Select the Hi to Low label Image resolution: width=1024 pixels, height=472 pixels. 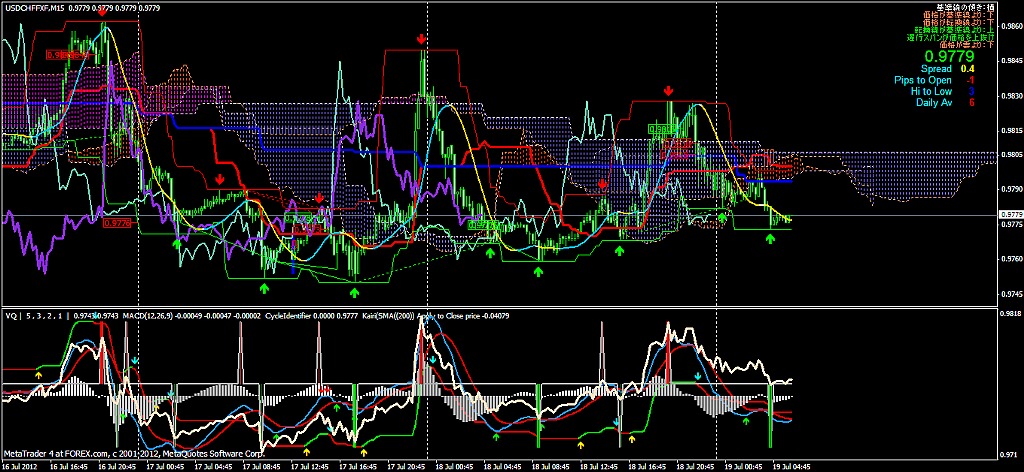[x=932, y=91]
